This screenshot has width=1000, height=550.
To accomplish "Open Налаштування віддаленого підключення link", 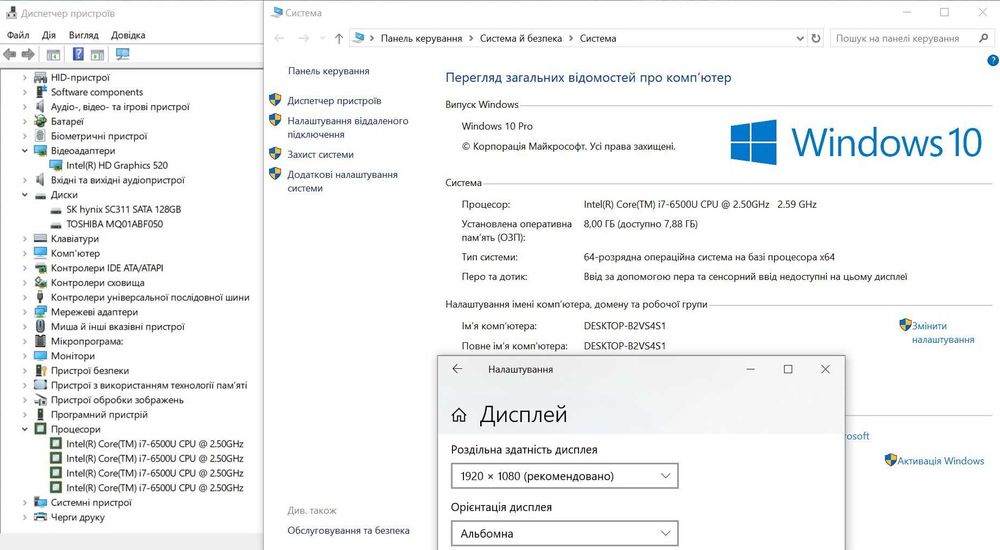I will [348, 128].
